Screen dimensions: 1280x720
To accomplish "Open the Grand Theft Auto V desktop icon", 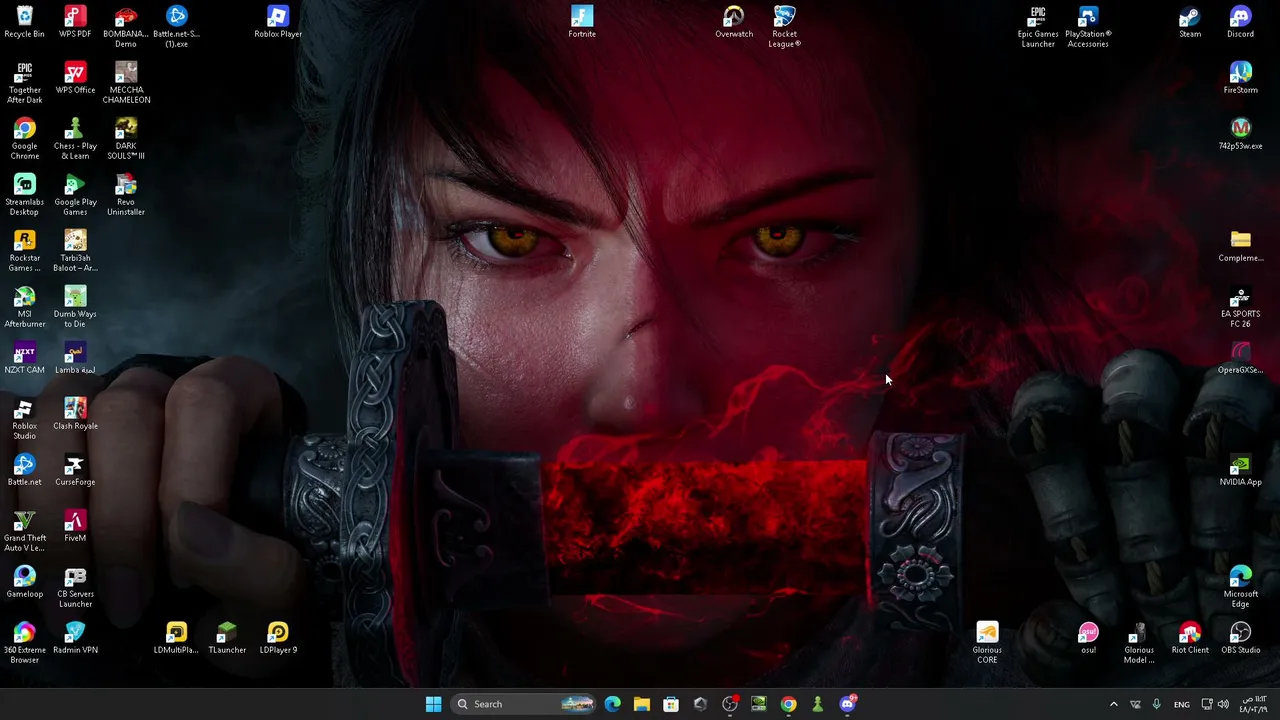I will point(24,531).
